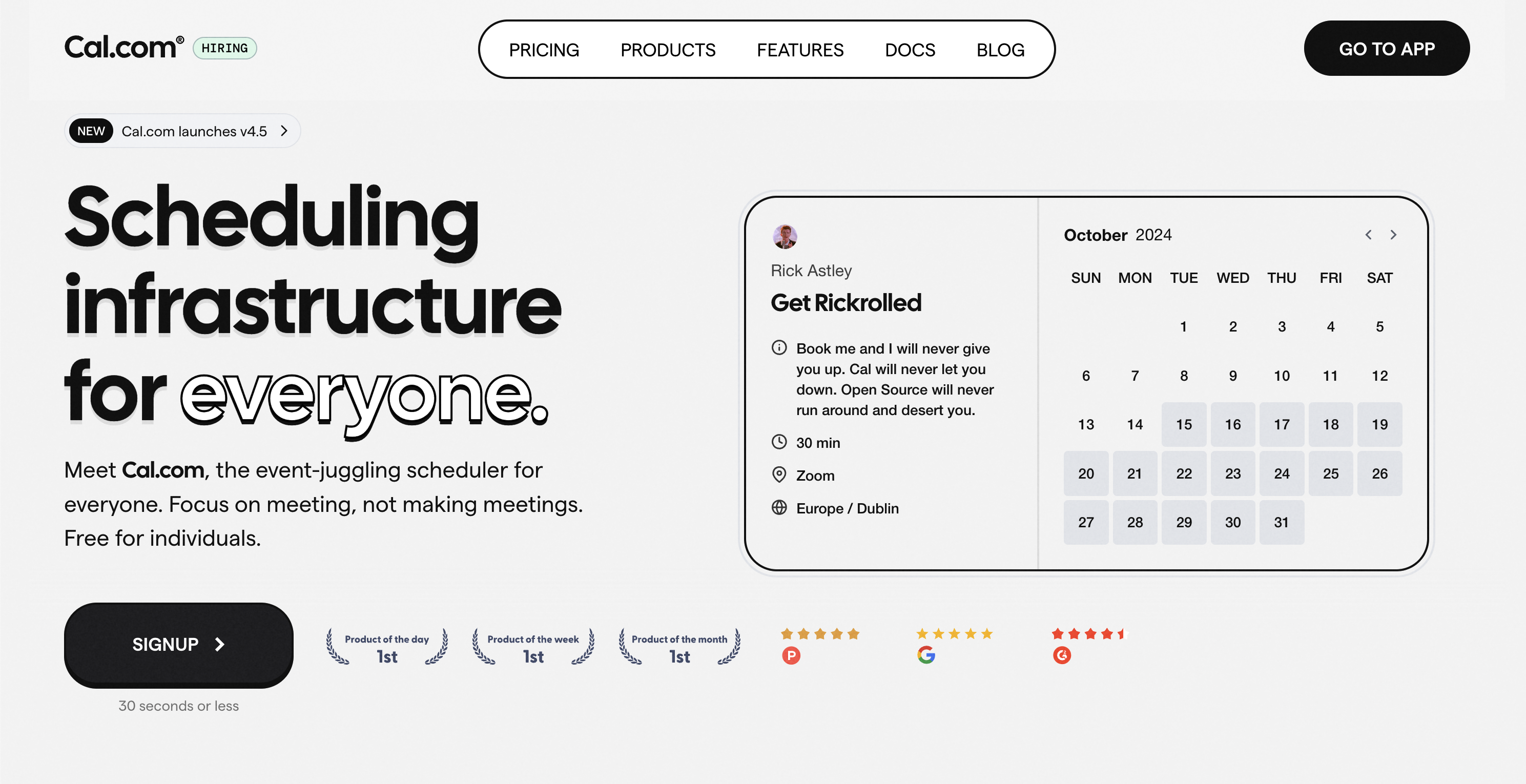1526x784 pixels.
Task: Click the Product of the month badge
Action: click(679, 647)
